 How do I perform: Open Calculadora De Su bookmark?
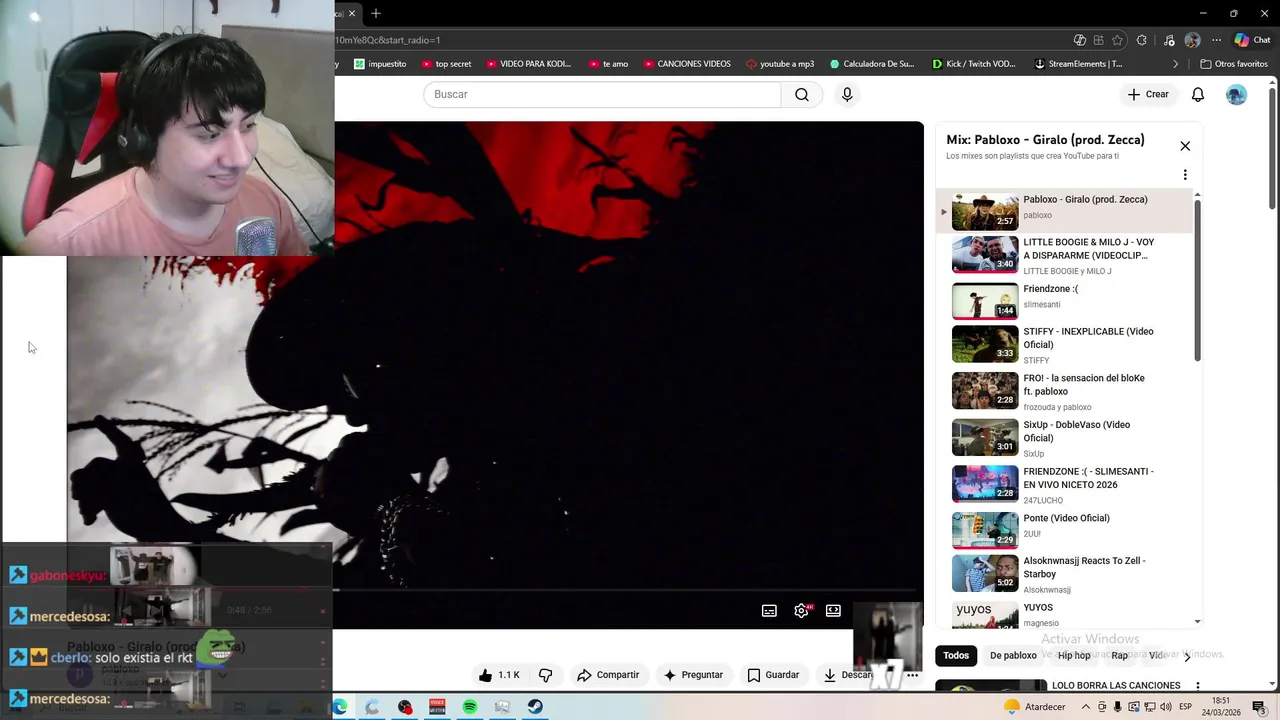point(872,64)
